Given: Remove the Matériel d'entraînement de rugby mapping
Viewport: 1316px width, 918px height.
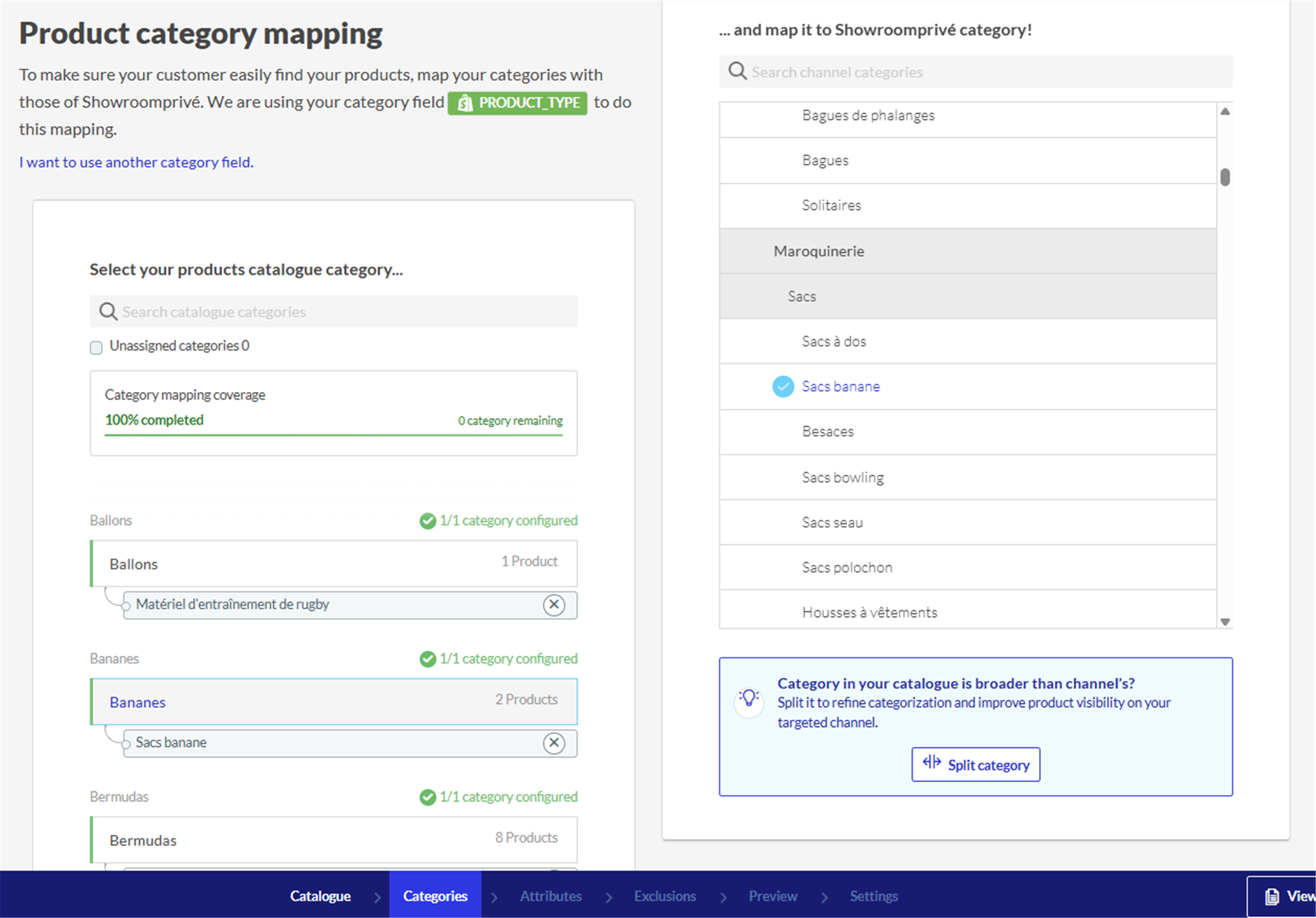Looking at the screenshot, I should tap(554, 605).
